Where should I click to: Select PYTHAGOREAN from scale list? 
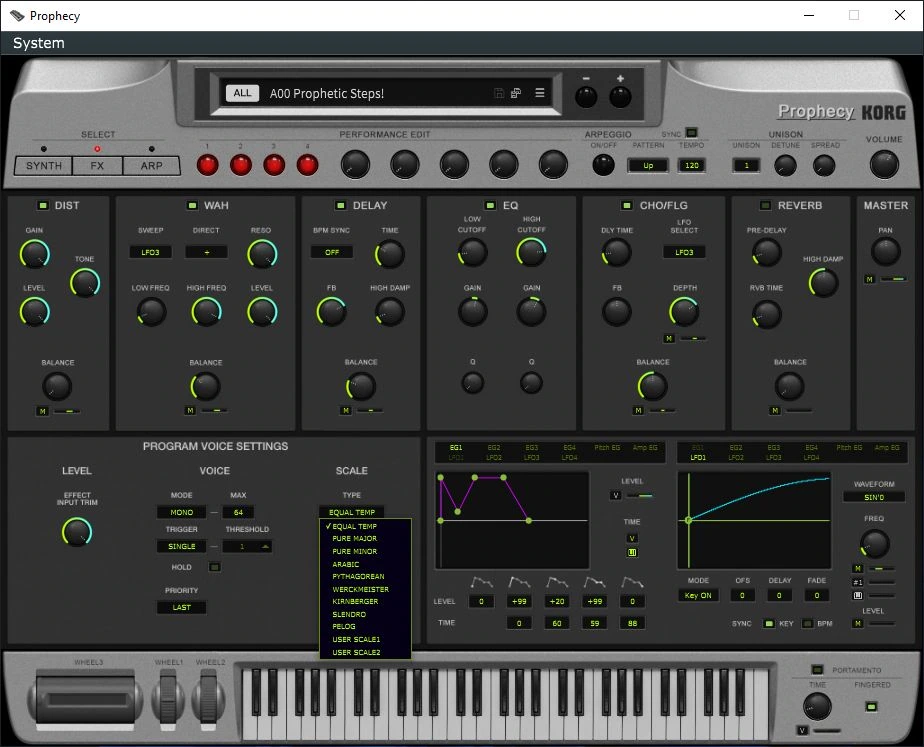365,577
